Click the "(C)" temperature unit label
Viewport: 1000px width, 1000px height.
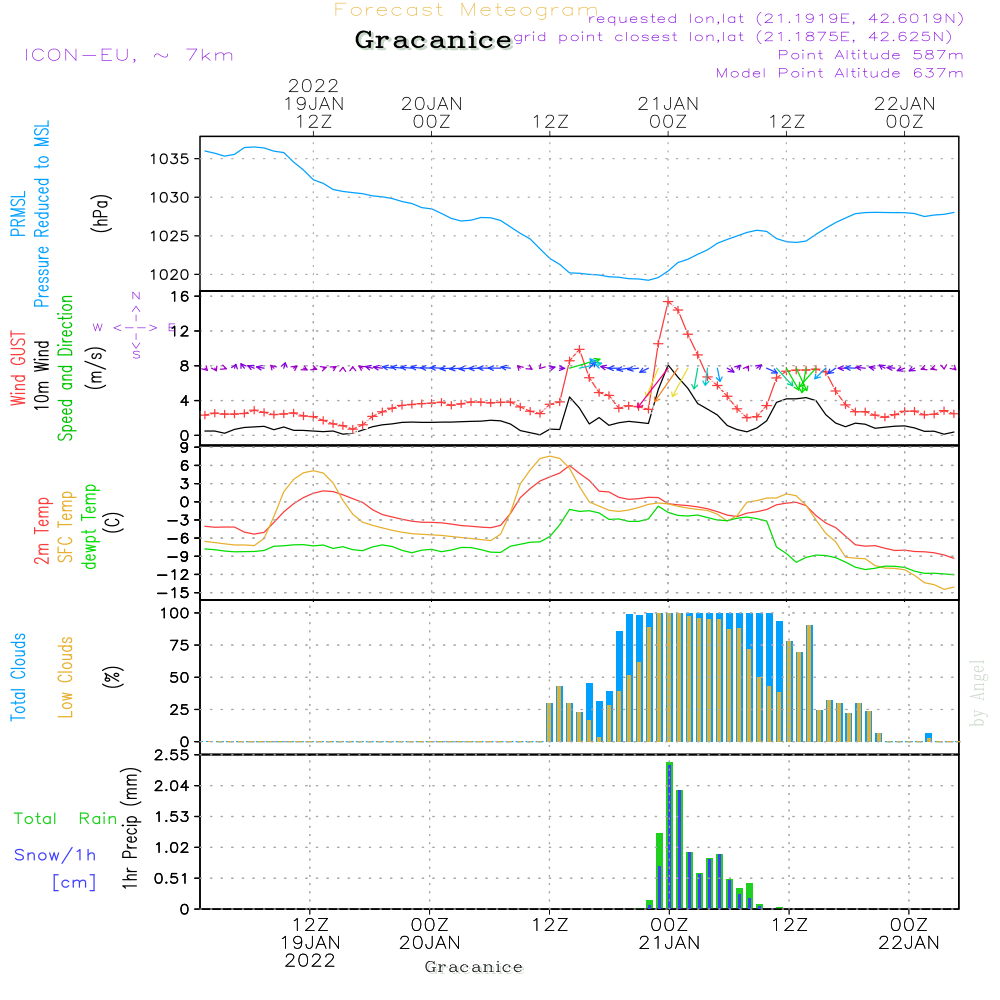[114, 522]
